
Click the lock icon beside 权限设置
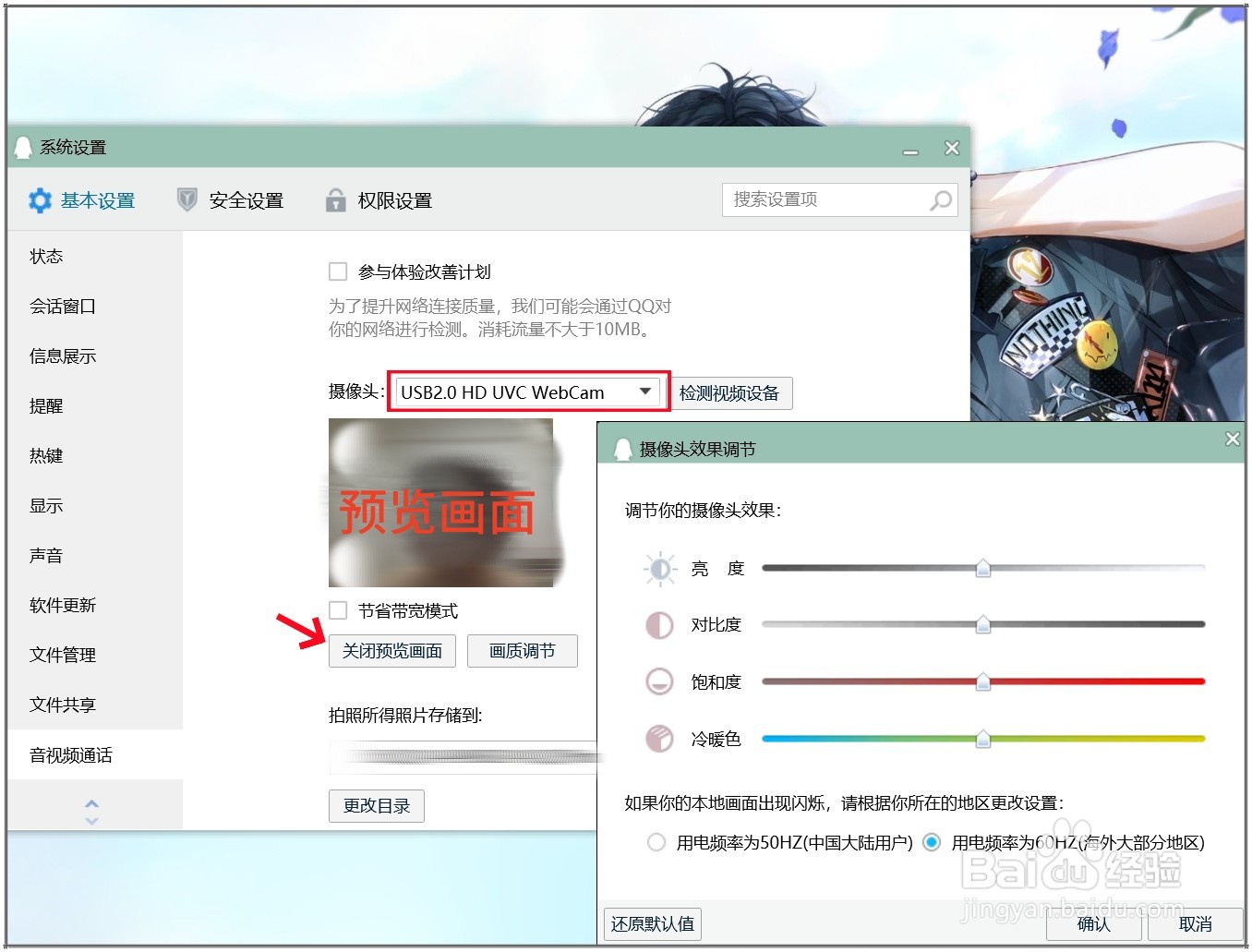[335, 199]
